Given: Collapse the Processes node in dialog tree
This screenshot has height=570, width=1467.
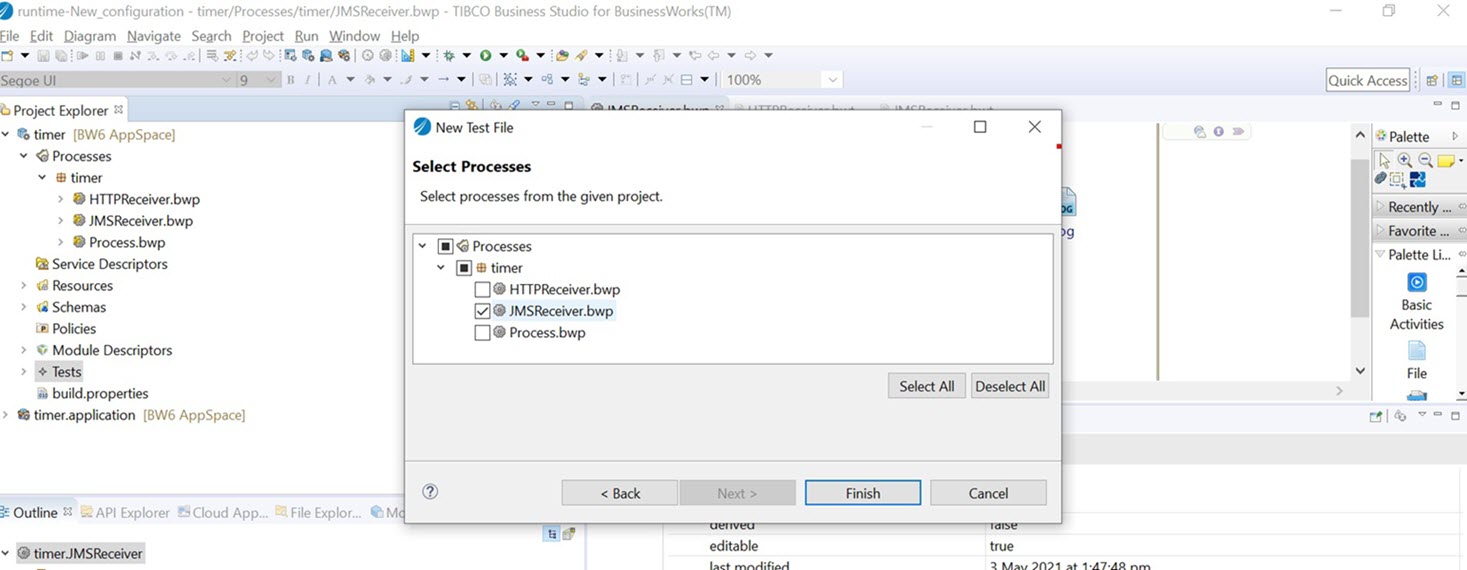Looking at the screenshot, I should 423,246.
